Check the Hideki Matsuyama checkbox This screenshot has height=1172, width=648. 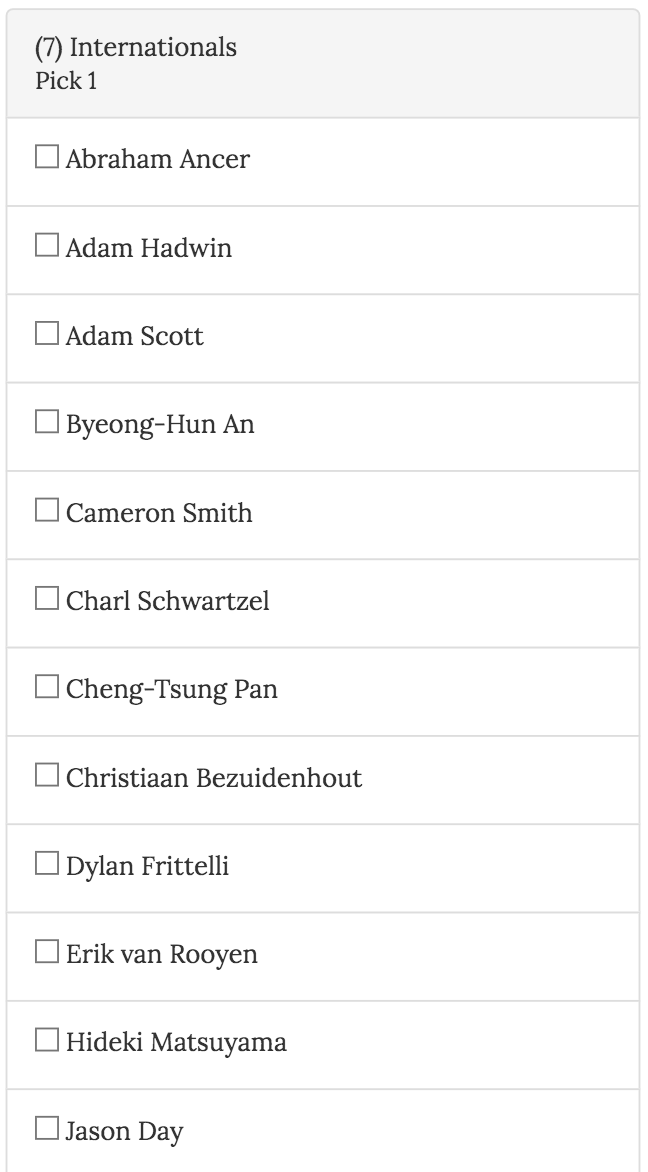point(47,1041)
